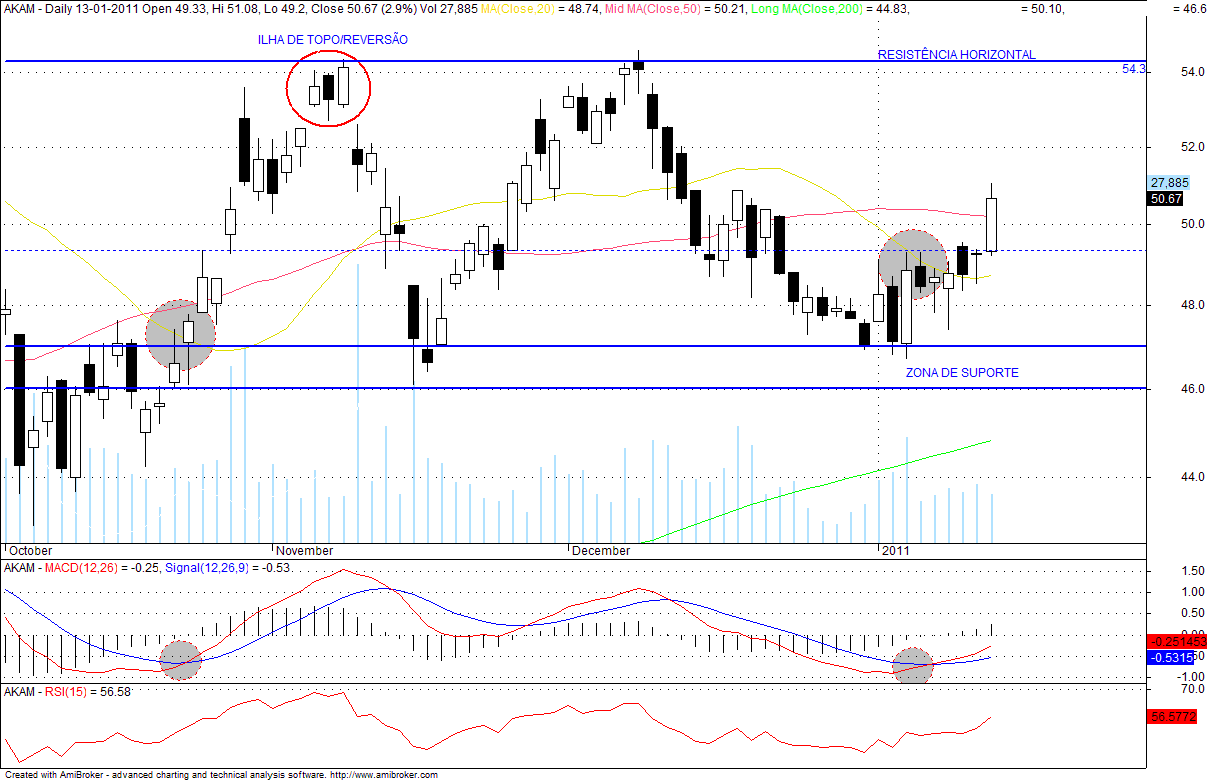1207x781 pixels.
Task: Click the 1.50 MACD axis label
Action: tap(1193, 571)
